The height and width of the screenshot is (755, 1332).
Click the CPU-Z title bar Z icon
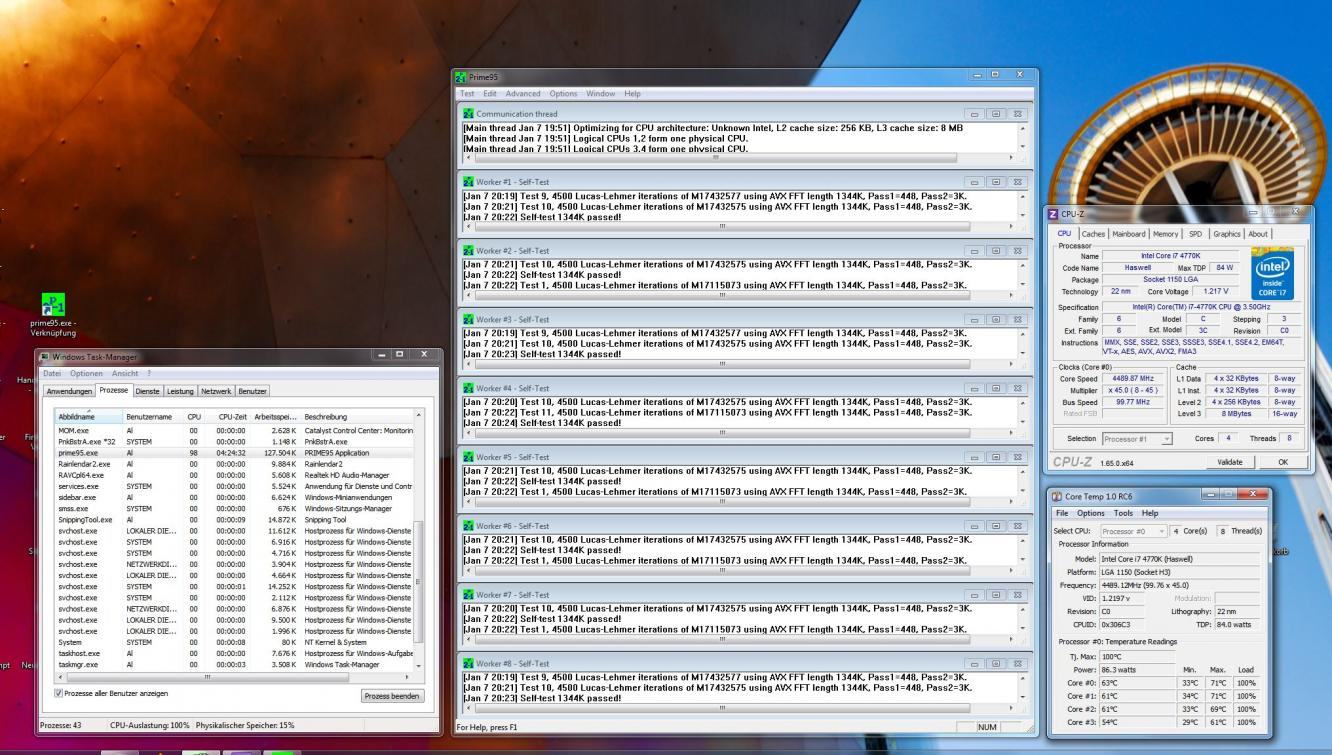click(x=1053, y=214)
